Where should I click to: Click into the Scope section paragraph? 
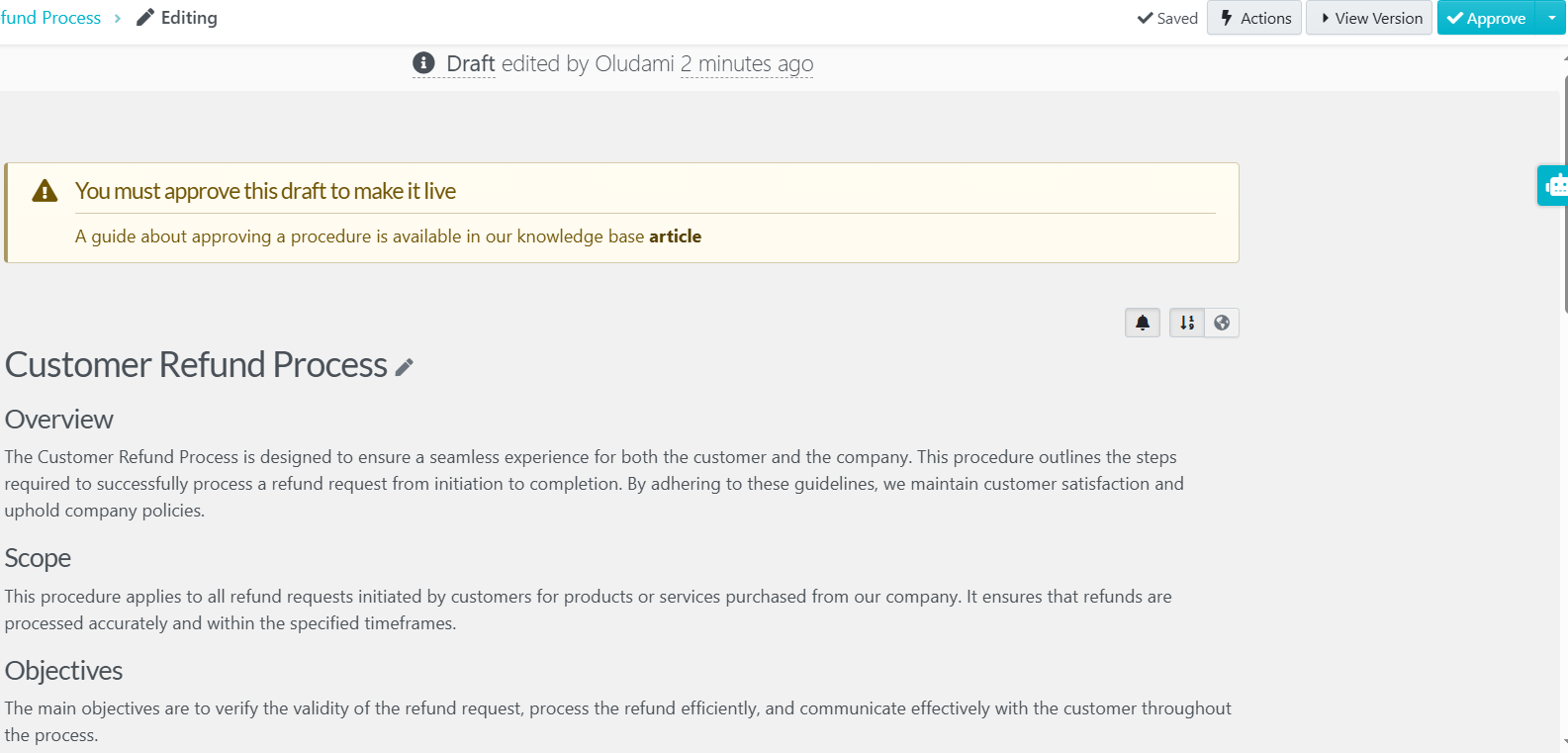point(588,610)
